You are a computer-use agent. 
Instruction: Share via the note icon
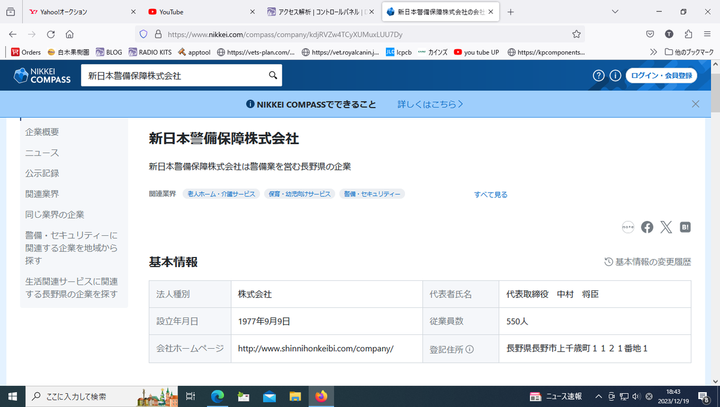(628, 227)
